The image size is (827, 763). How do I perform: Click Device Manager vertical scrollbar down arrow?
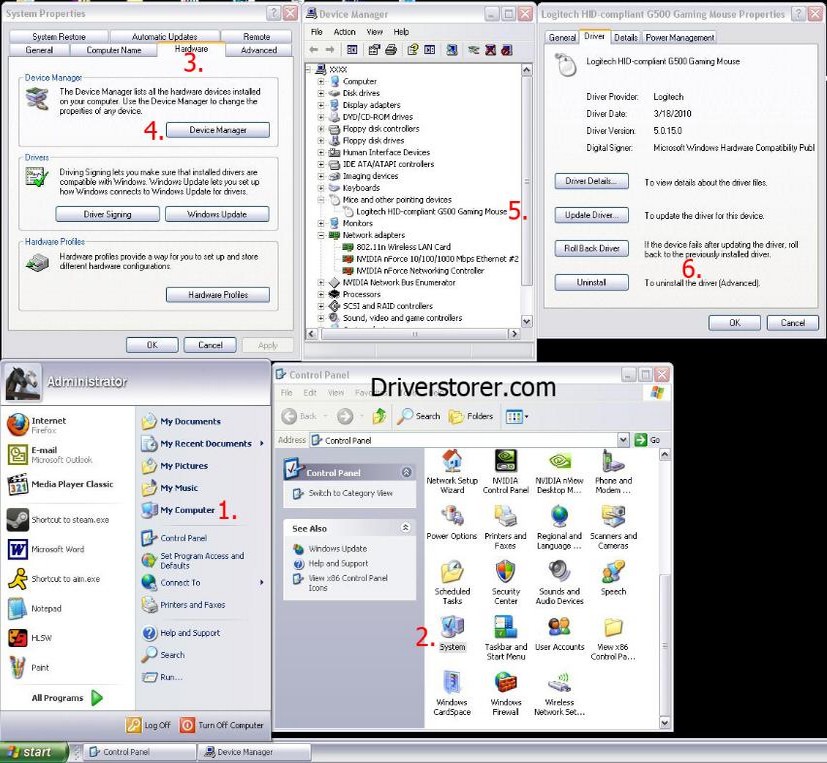[x=526, y=321]
